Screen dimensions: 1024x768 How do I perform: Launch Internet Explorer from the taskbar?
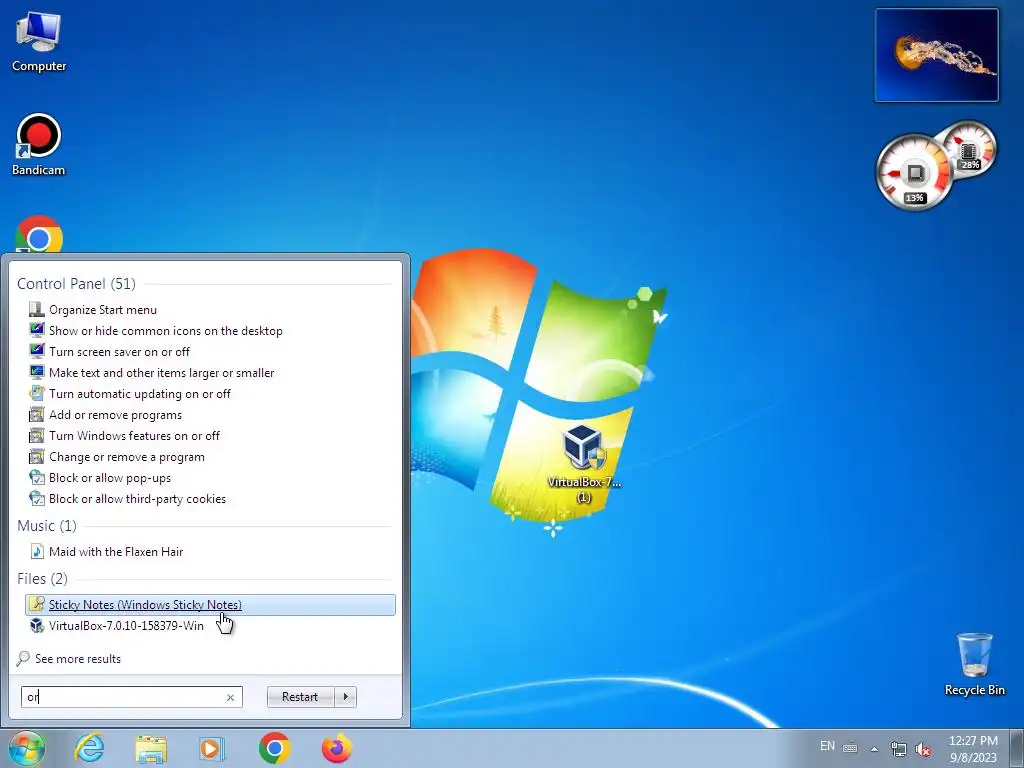89,748
